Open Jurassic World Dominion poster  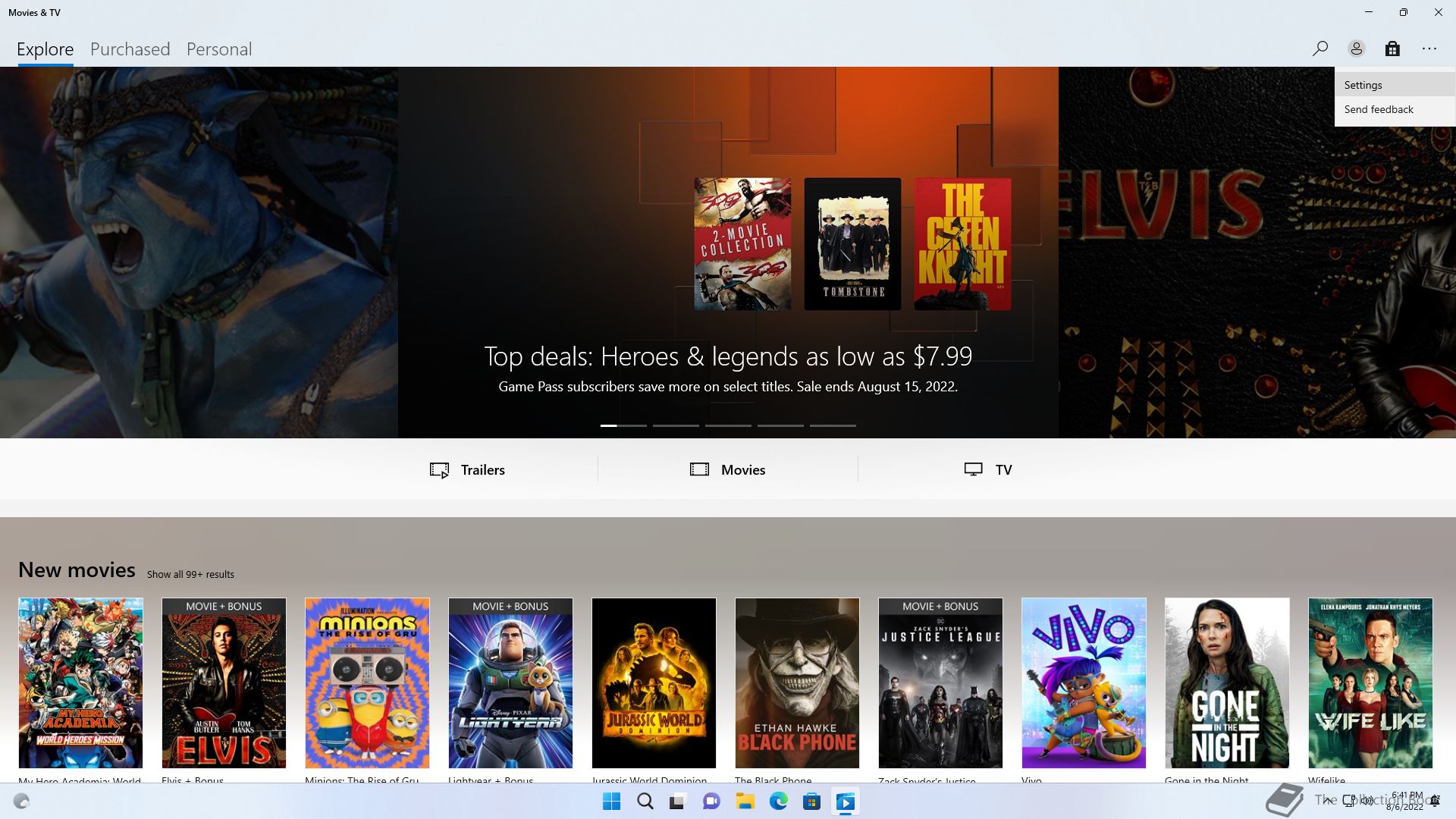coord(654,683)
